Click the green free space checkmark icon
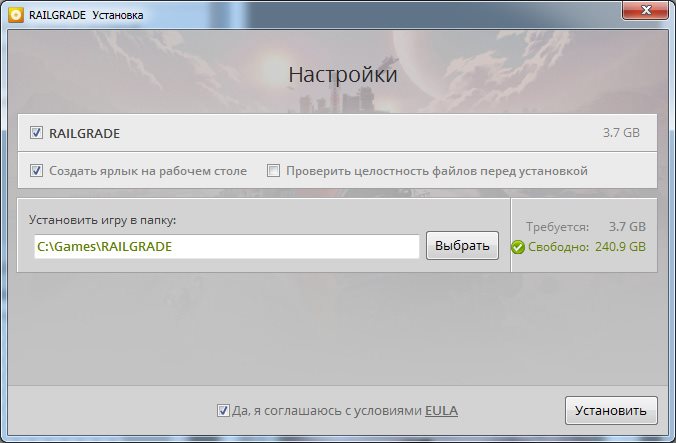The height and width of the screenshot is (443, 676). [x=518, y=247]
